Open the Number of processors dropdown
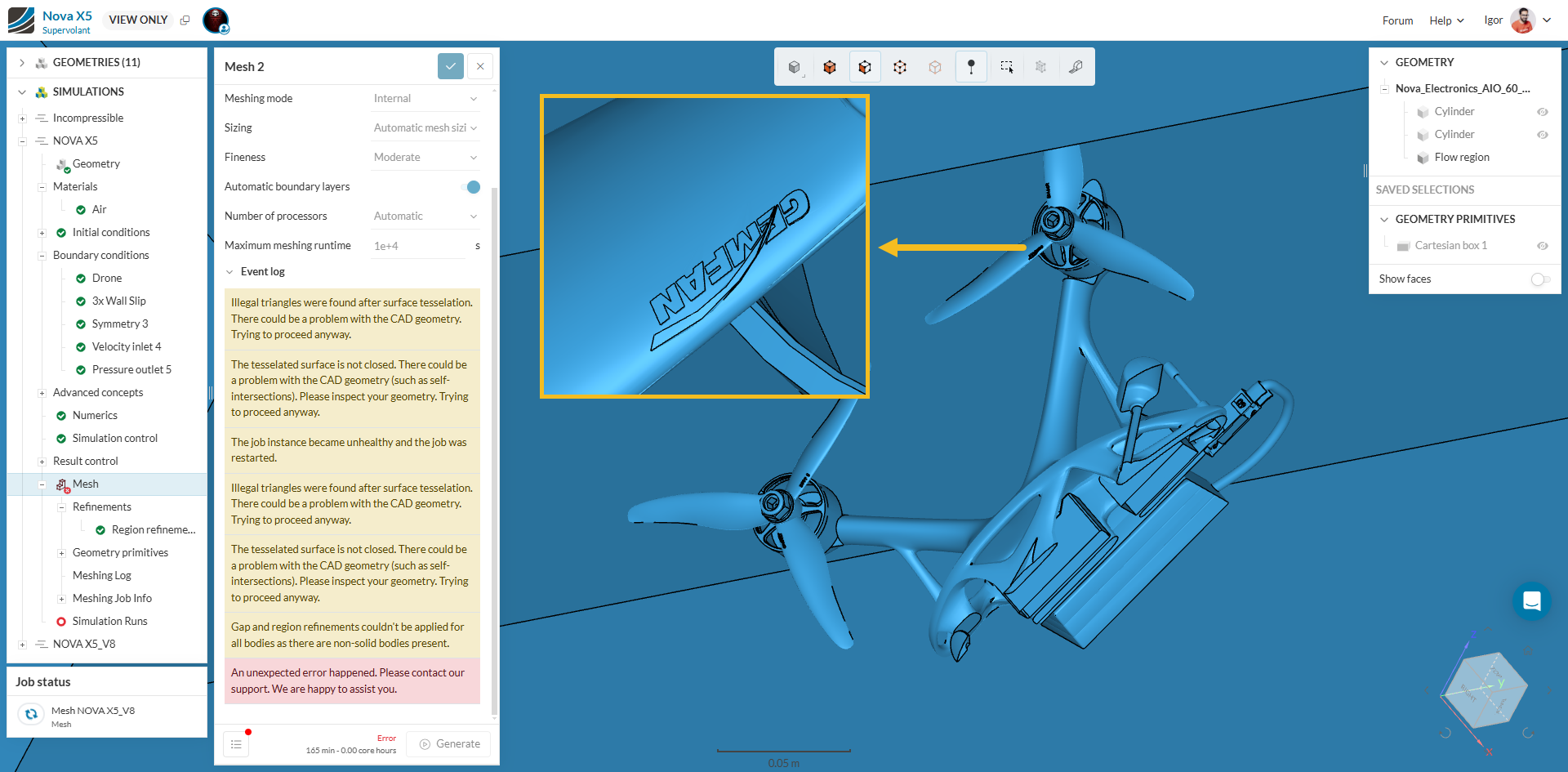The height and width of the screenshot is (772, 1568). coord(425,216)
